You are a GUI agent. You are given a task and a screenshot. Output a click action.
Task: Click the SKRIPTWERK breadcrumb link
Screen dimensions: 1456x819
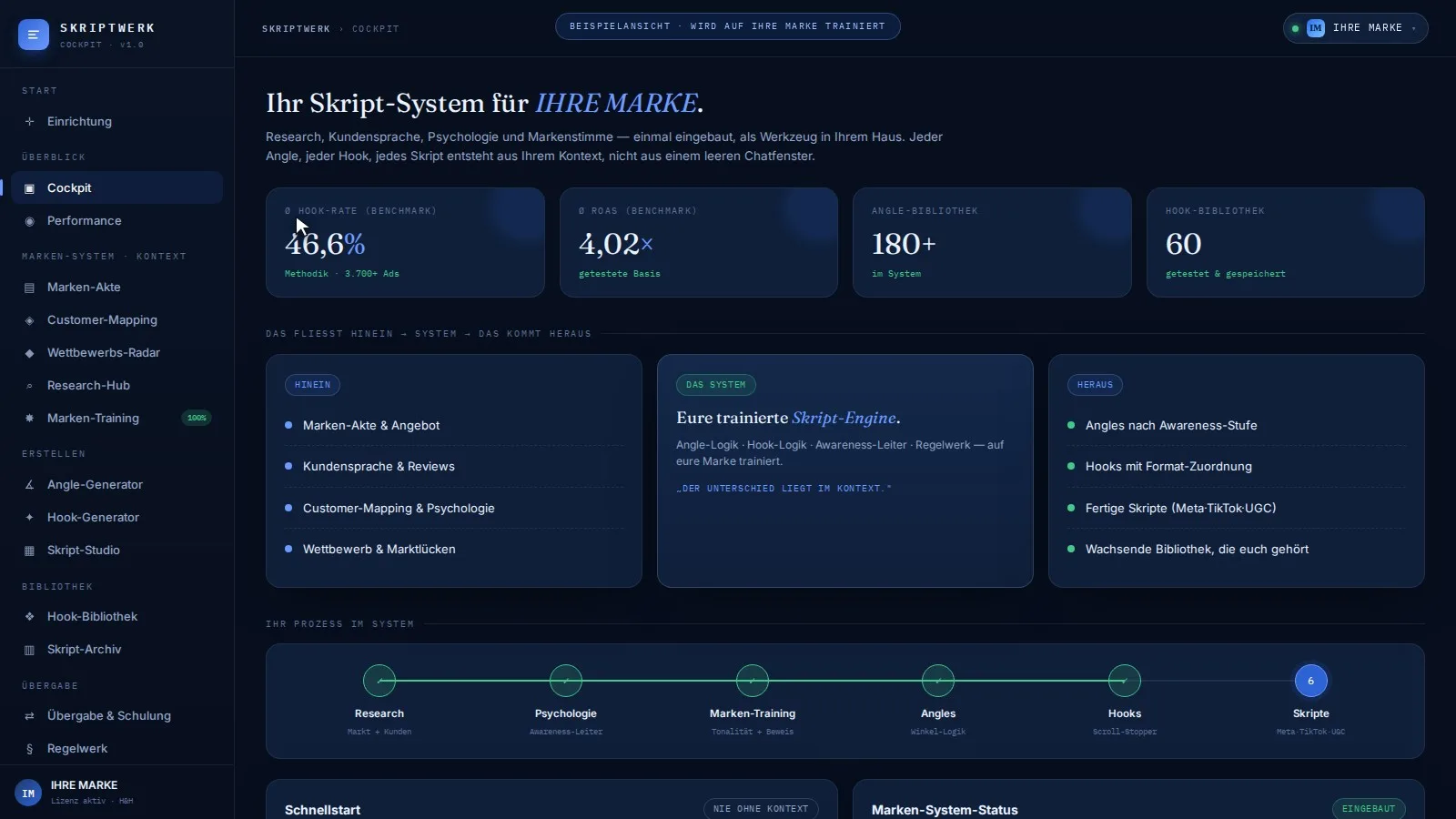pos(296,29)
